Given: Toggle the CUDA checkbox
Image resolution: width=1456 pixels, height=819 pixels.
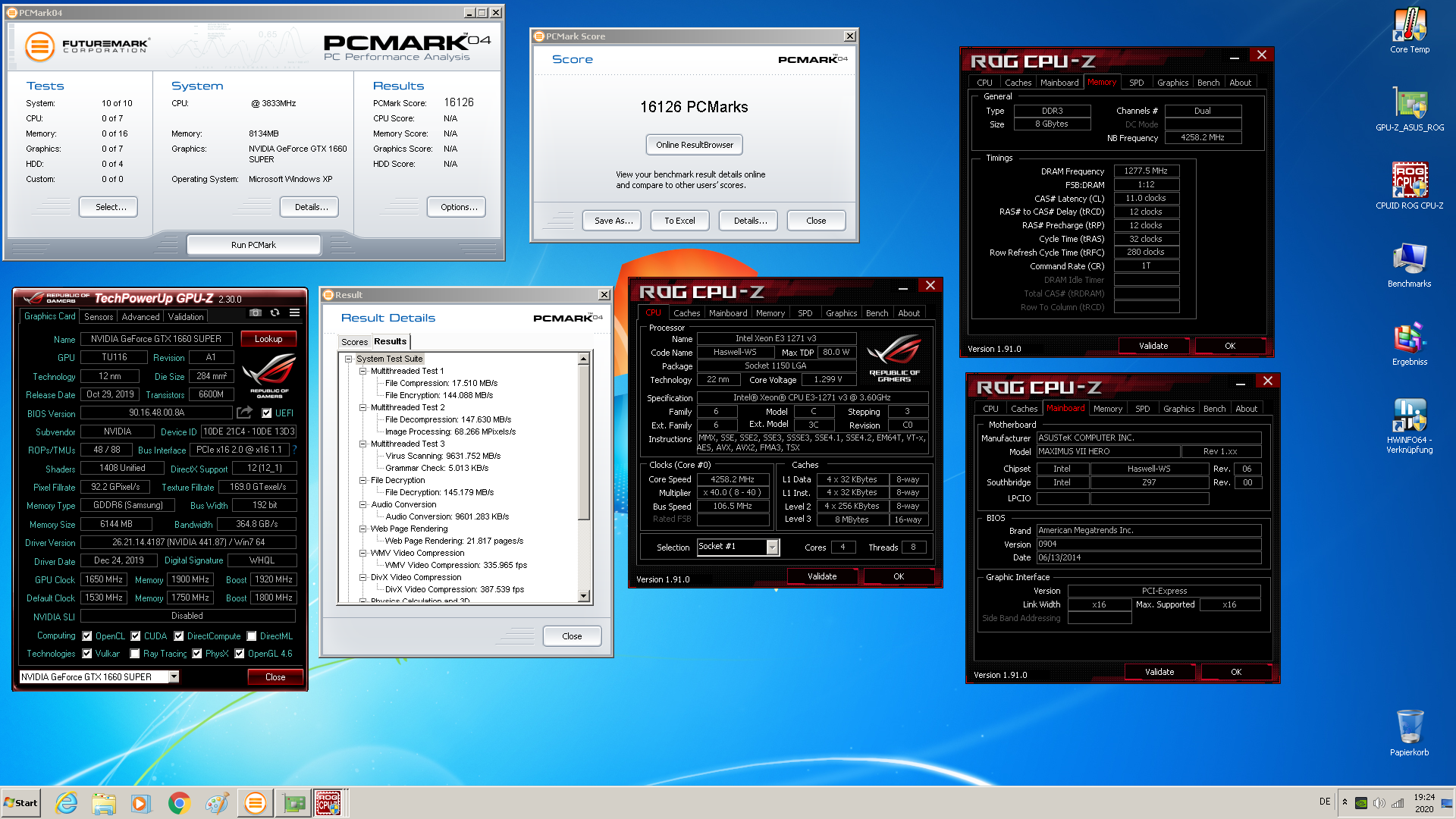Looking at the screenshot, I should (x=136, y=636).
